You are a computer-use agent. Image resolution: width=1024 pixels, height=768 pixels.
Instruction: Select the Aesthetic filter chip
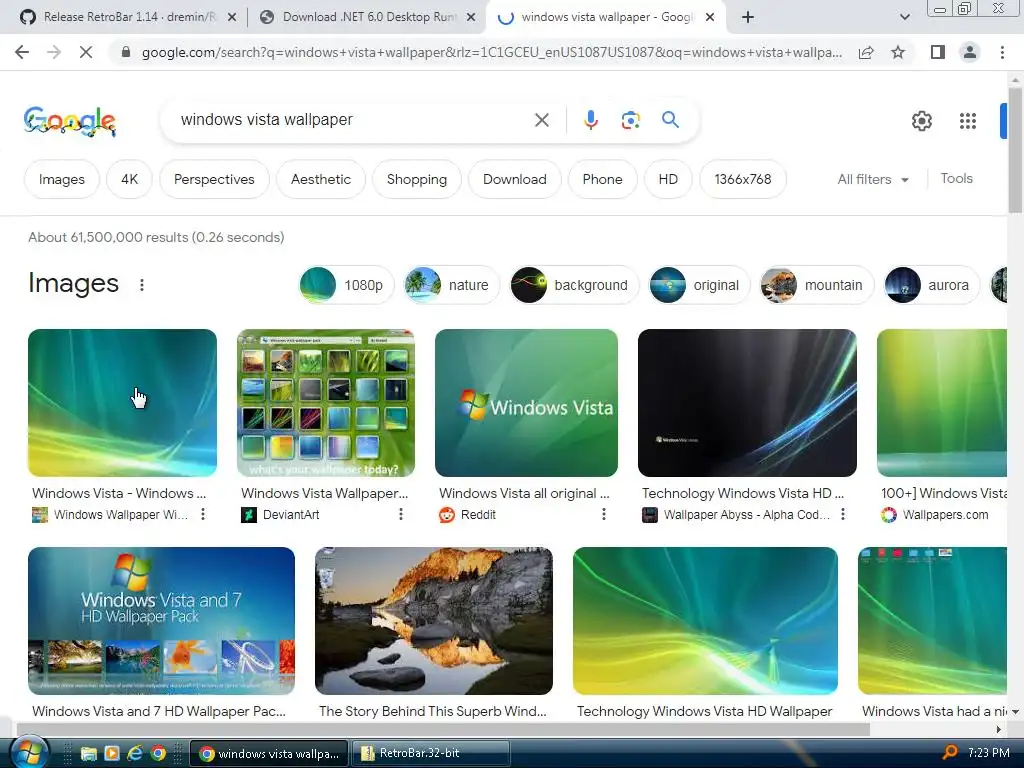tap(321, 180)
